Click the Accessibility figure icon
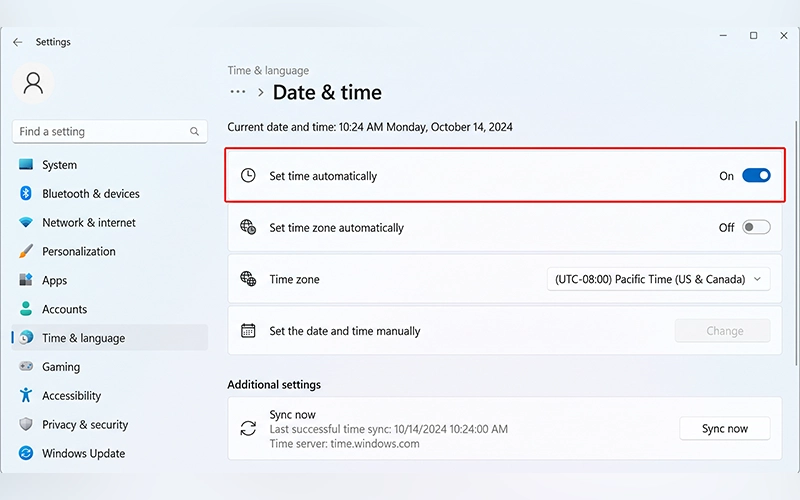The height and width of the screenshot is (500, 800). (x=26, y=395)
